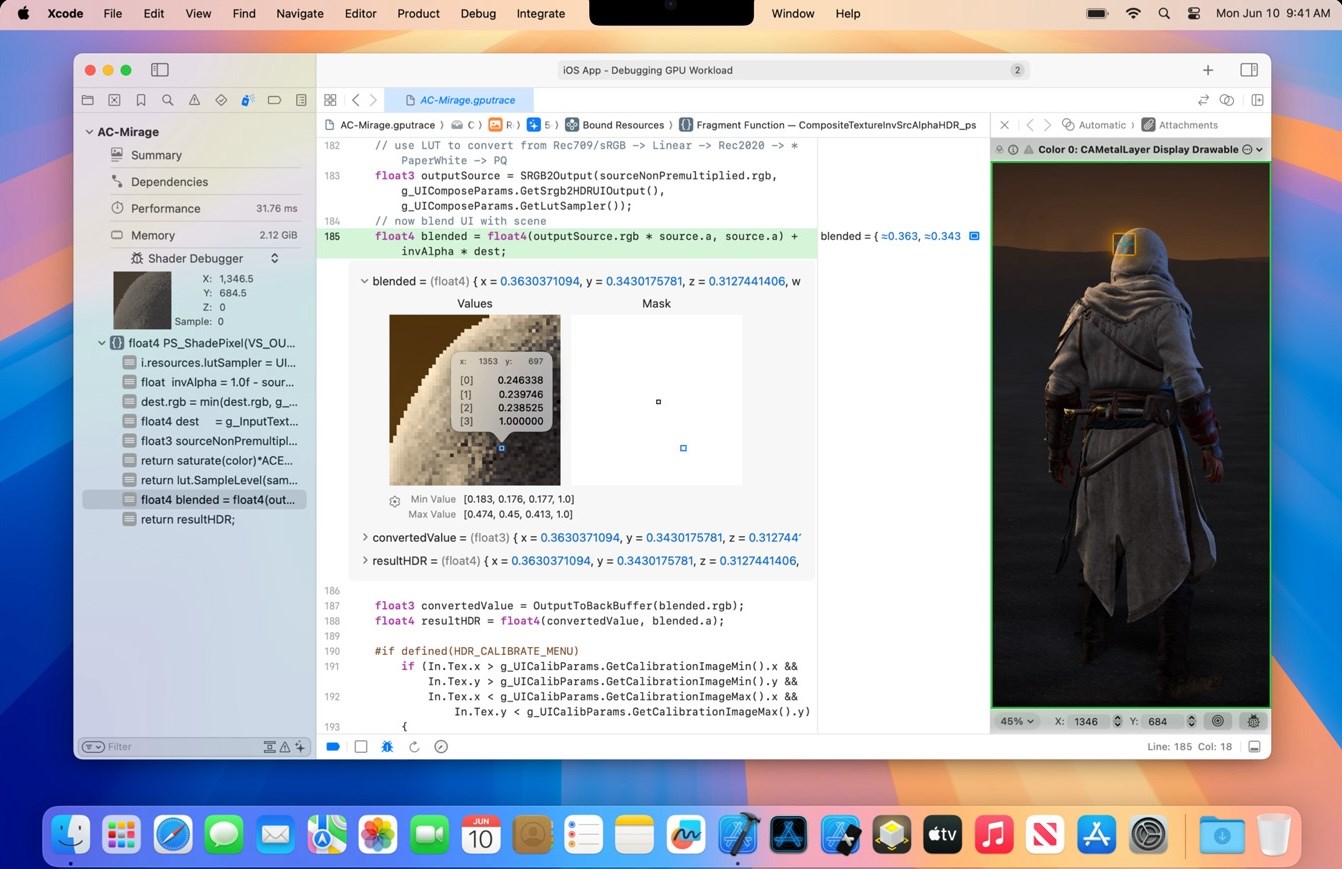Open ellipsis options for Color 0 attachment
The width and height of the screenshot is (1342, 869).
[x=1247, y=149]
